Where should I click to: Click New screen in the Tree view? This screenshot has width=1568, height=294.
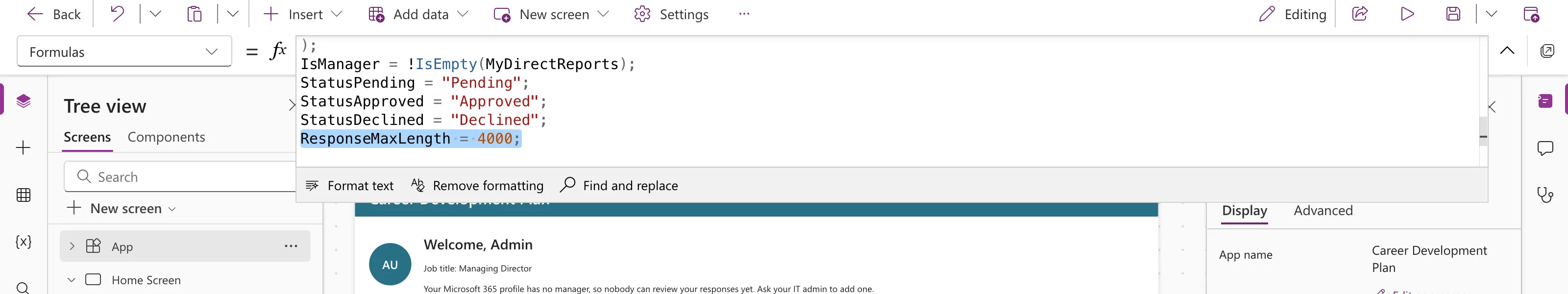point(122,208)
